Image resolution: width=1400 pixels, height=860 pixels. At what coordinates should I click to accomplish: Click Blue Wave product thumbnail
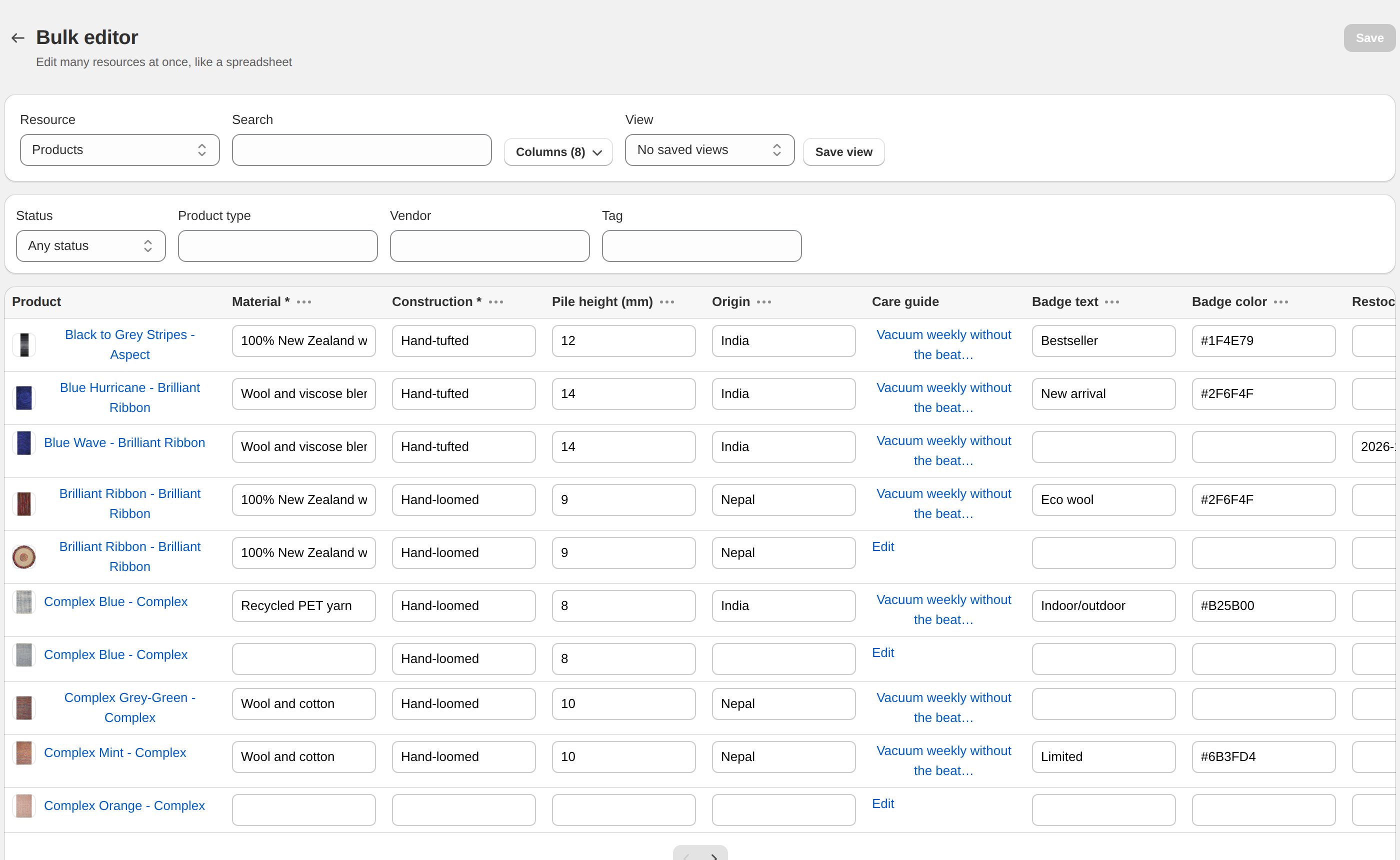pos(24,442)
